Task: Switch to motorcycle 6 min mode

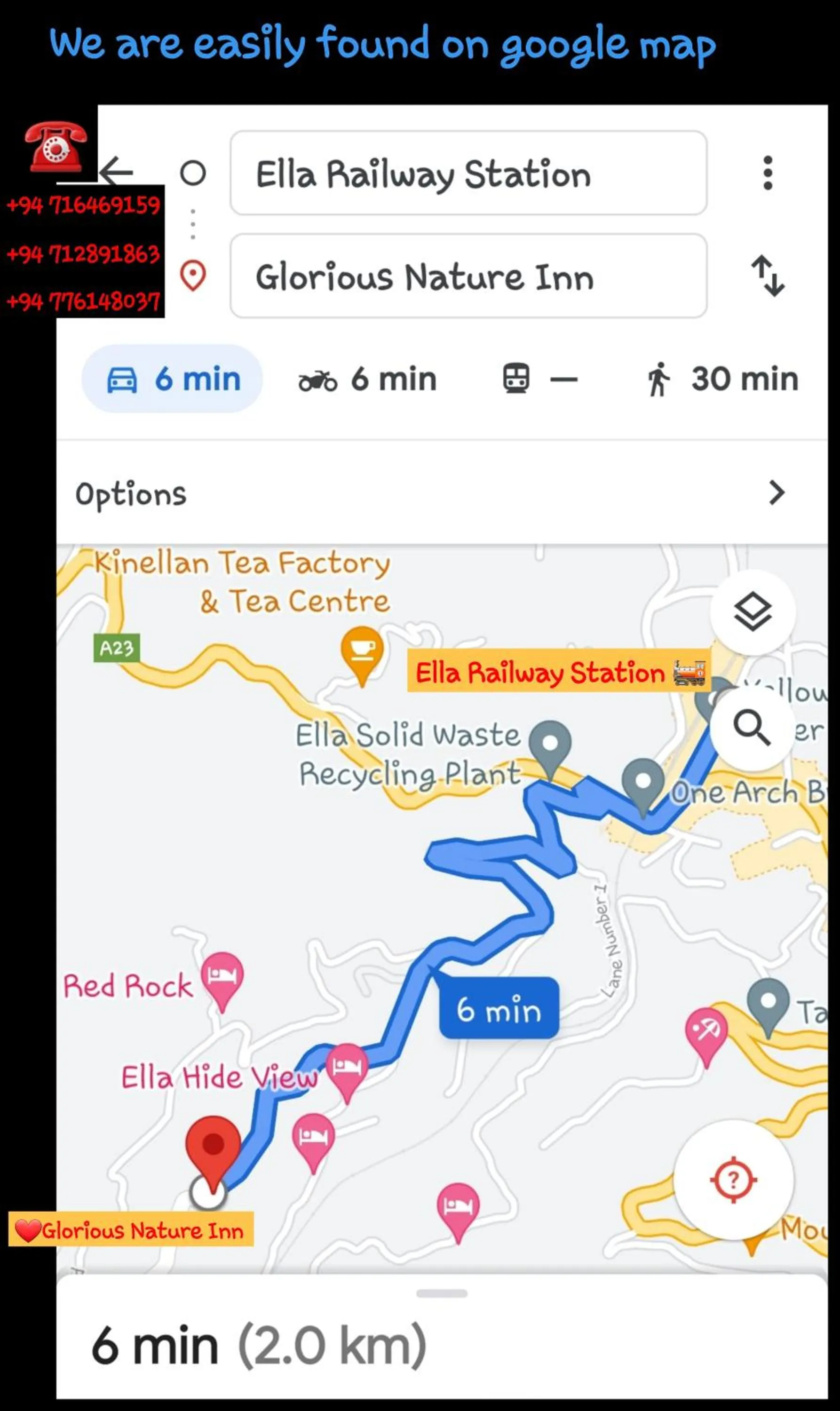Action: click(x=368, y=379)
